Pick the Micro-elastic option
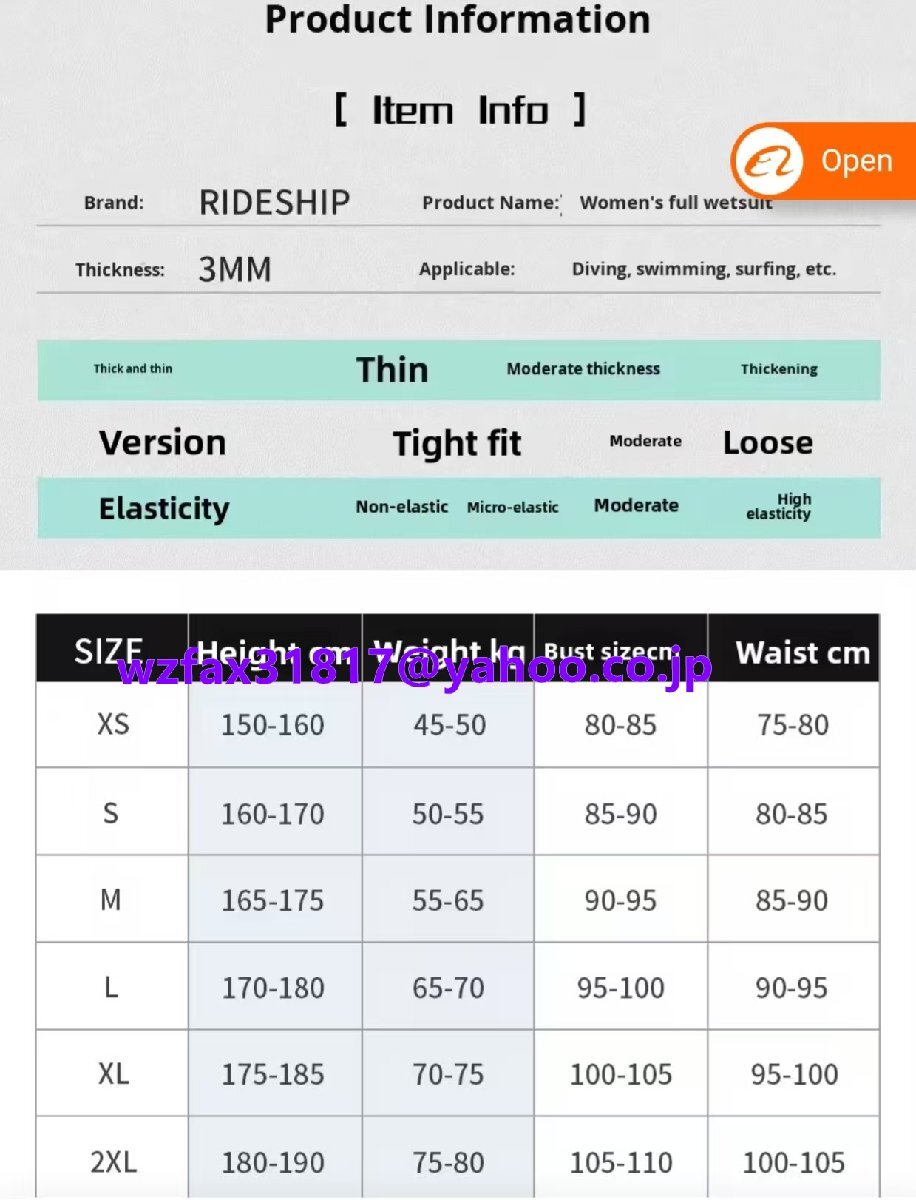 (x=513, y=508)
